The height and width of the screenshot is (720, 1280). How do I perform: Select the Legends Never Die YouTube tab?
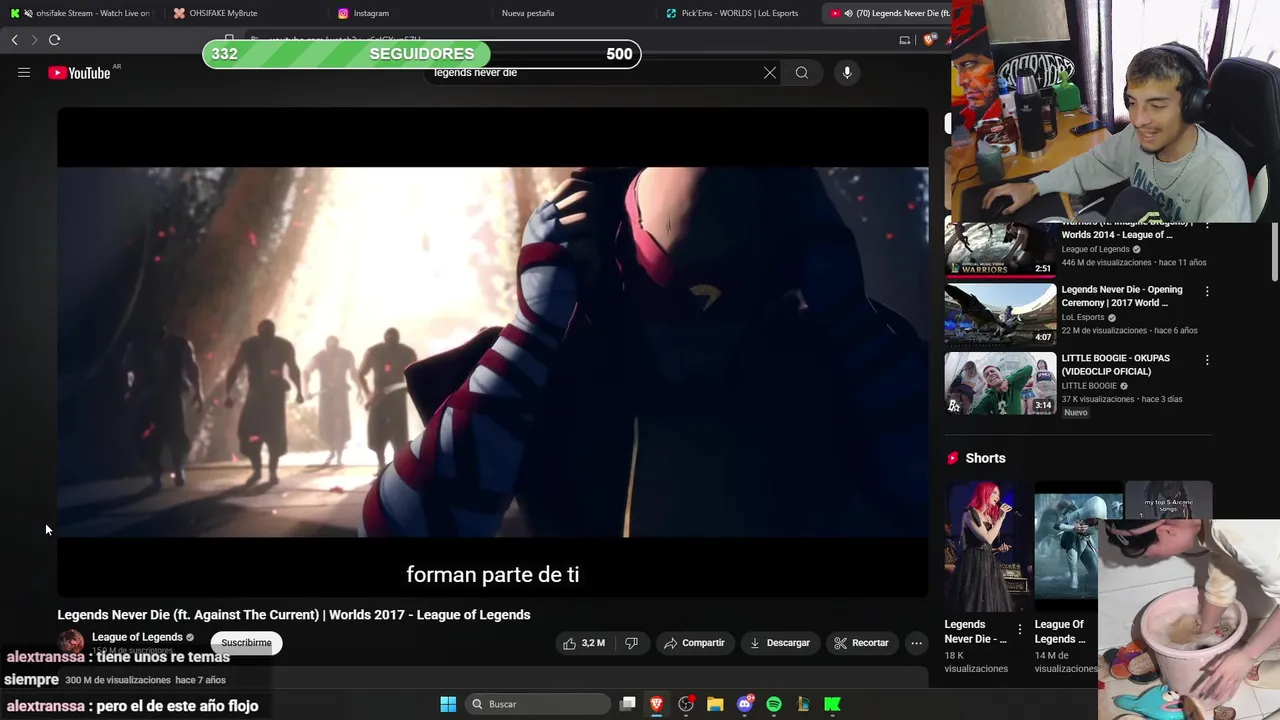[886, 13]
